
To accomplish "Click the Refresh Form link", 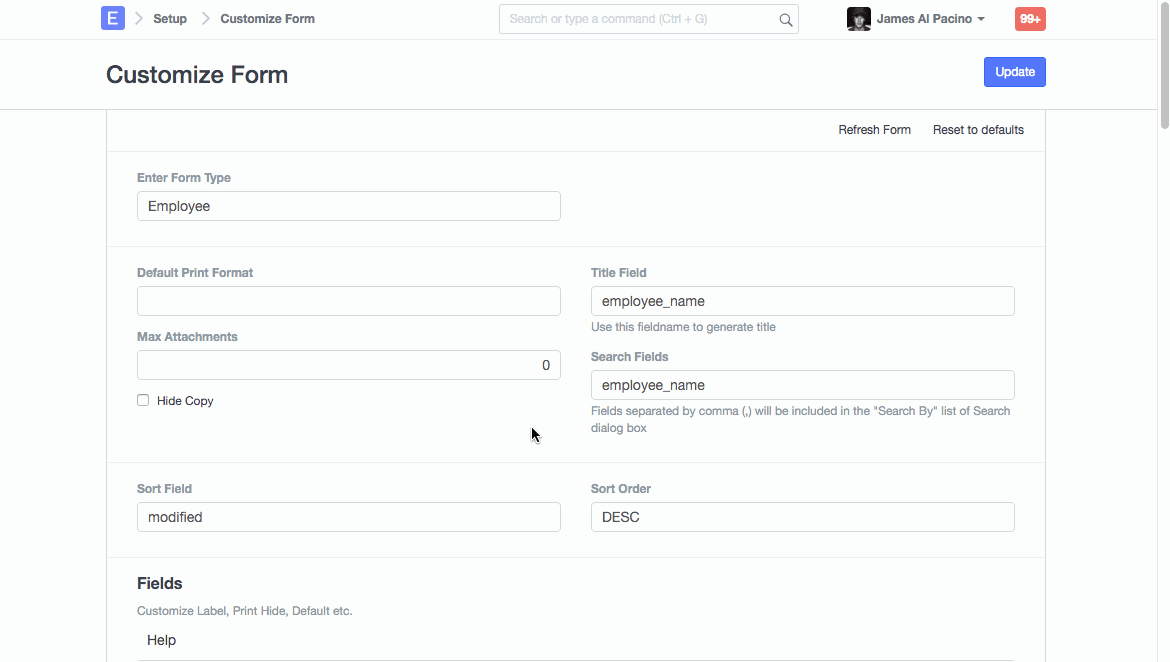I will click(x=874, y=130).
